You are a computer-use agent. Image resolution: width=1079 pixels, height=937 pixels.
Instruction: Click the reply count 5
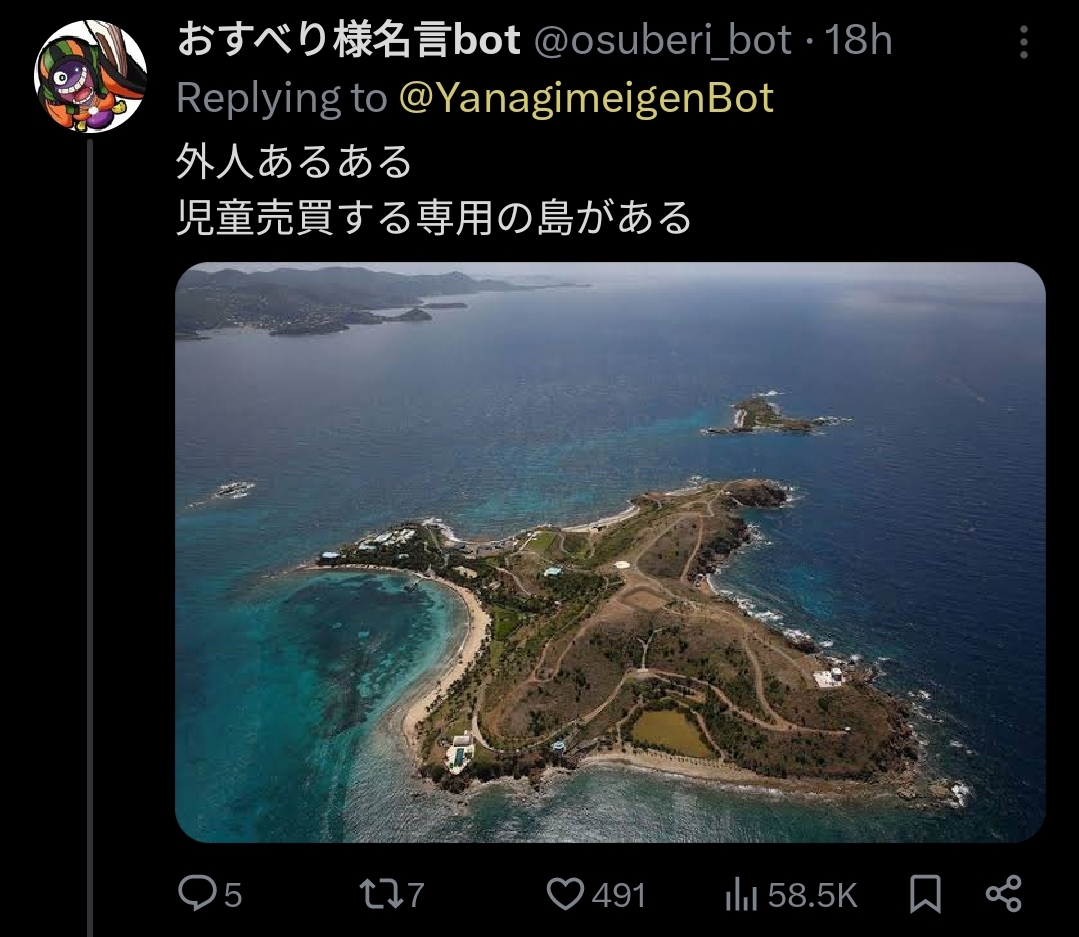click(x=233, y=896)
